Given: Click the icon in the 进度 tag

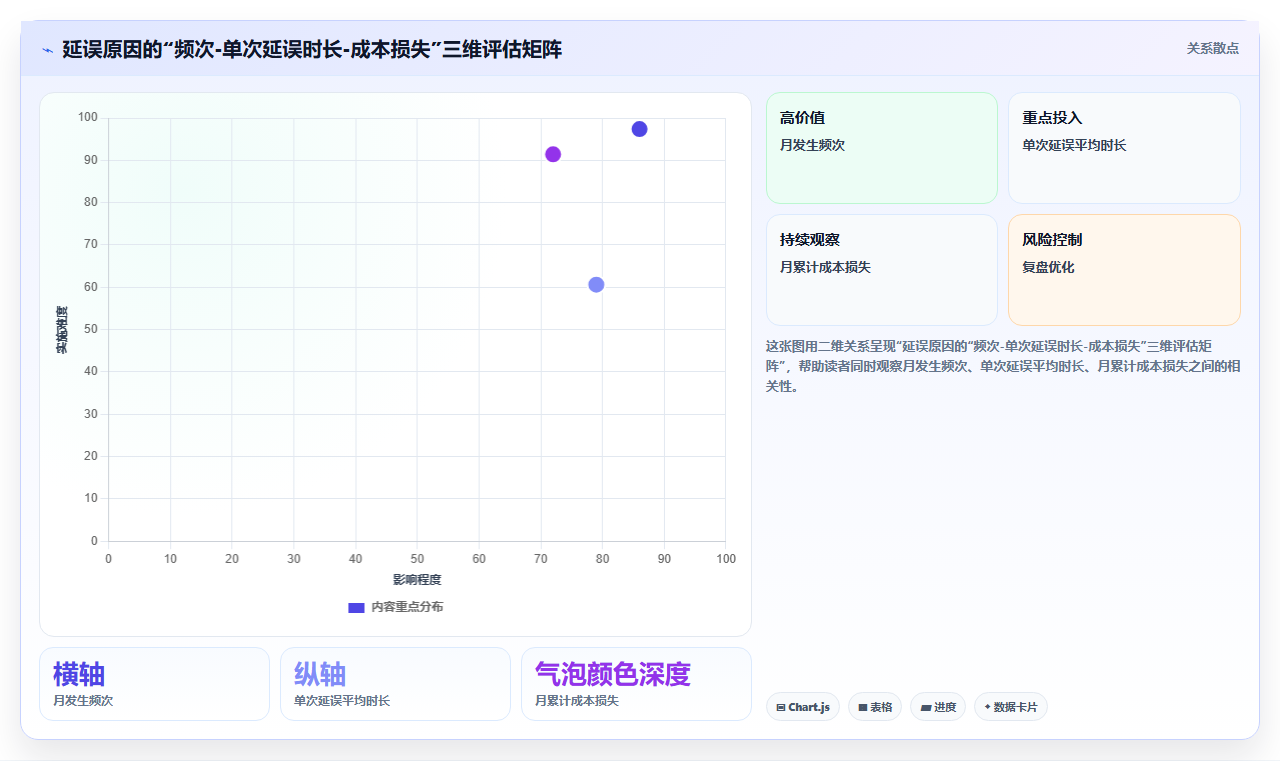Looking at the screenshot, I should (926, 707).
